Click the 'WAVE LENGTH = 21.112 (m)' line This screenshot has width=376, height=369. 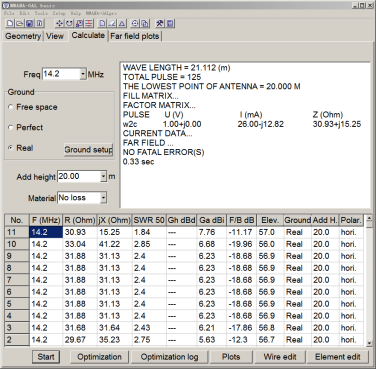[x=176, y=68]
